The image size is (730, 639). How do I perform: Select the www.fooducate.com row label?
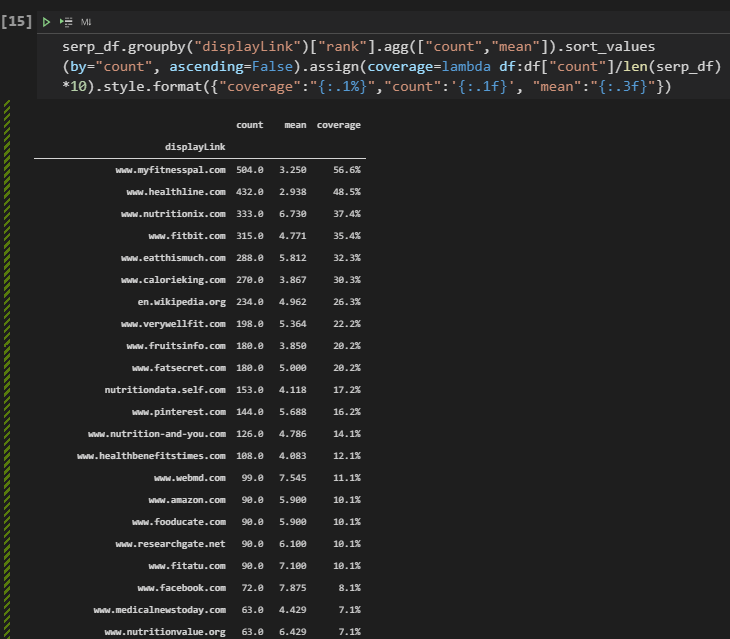coord(179,522)
